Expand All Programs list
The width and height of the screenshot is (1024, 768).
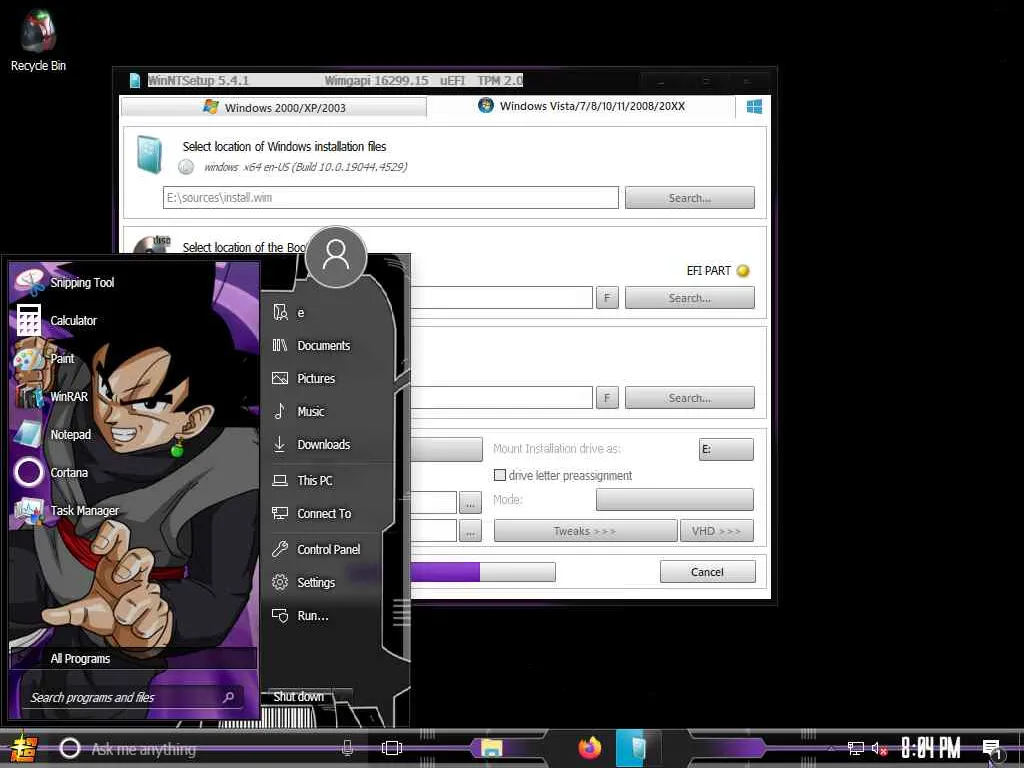pyautogui.click(x=133, y=658)
